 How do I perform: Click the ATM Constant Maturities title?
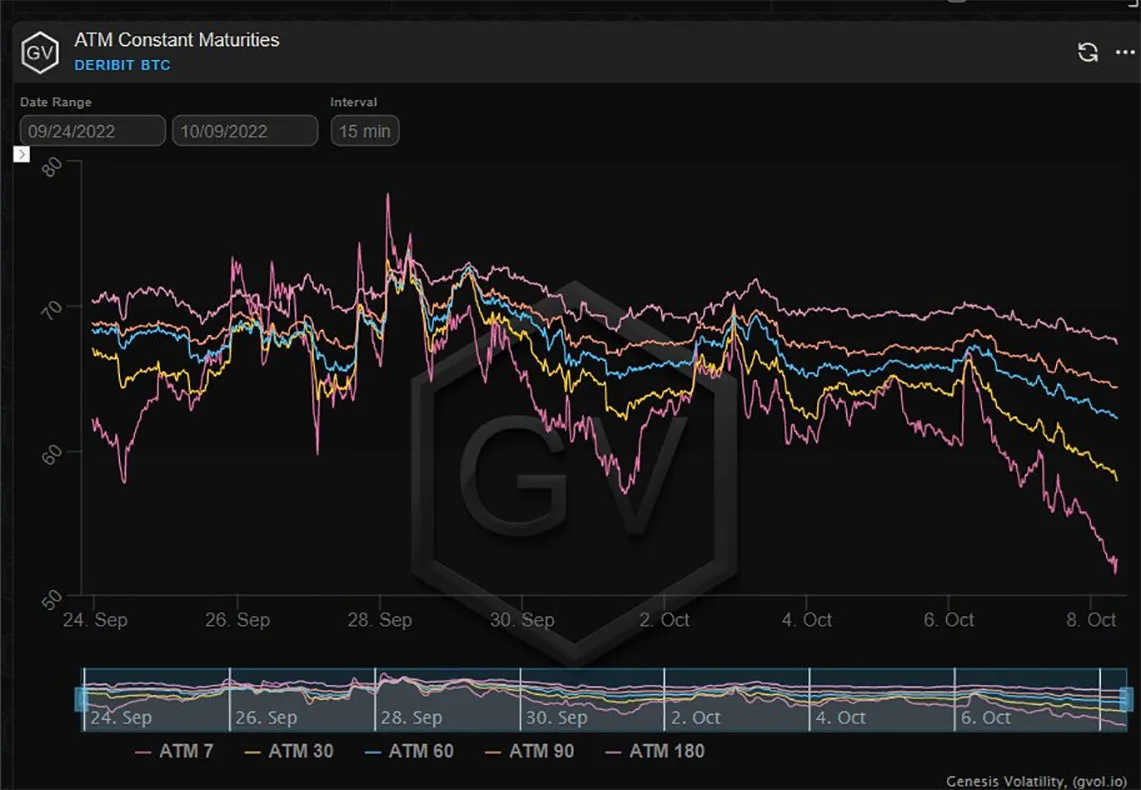pos(177,39)
